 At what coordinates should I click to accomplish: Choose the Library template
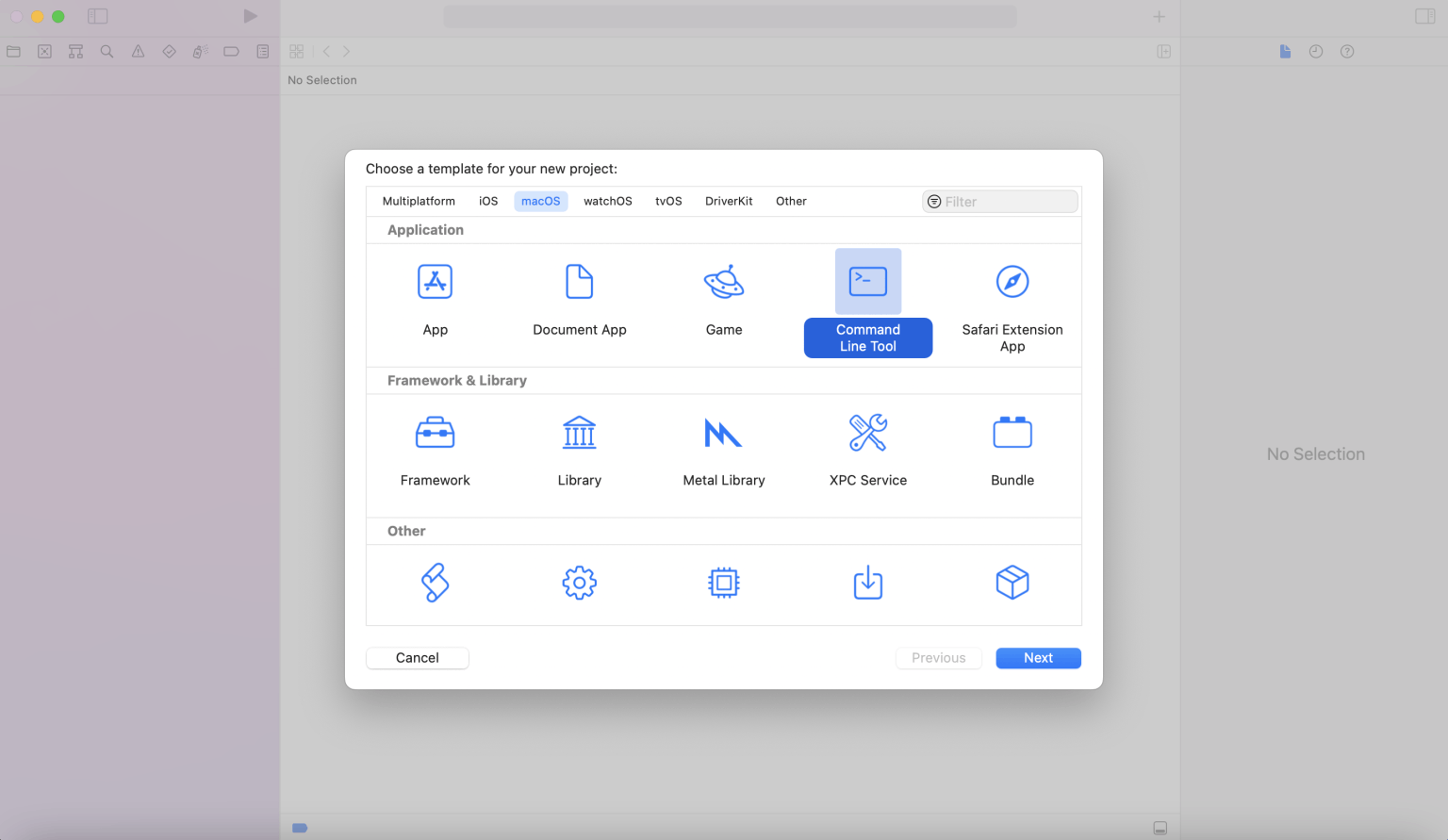580,450
